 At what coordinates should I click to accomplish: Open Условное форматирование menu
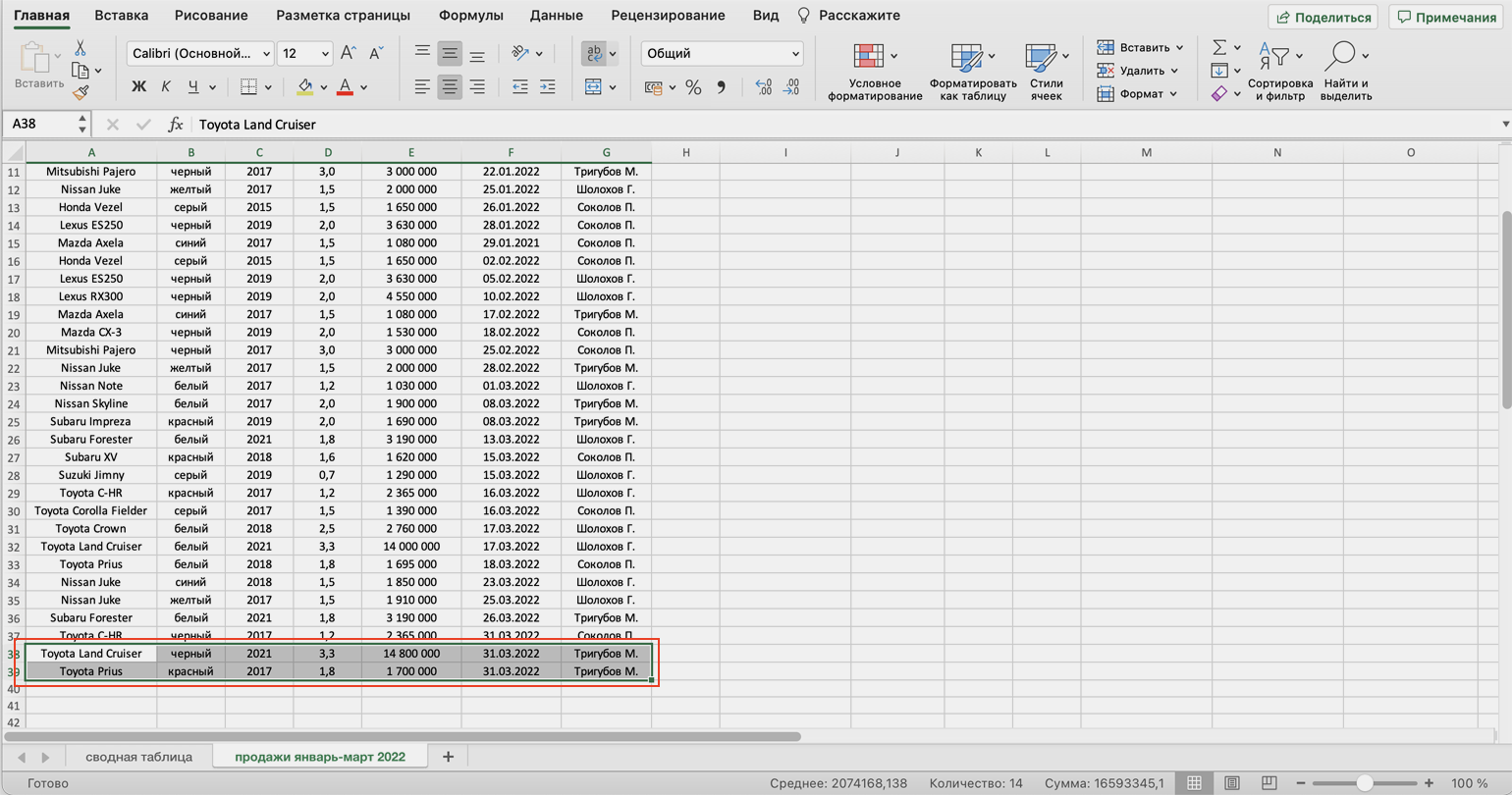tap(874, 72)
